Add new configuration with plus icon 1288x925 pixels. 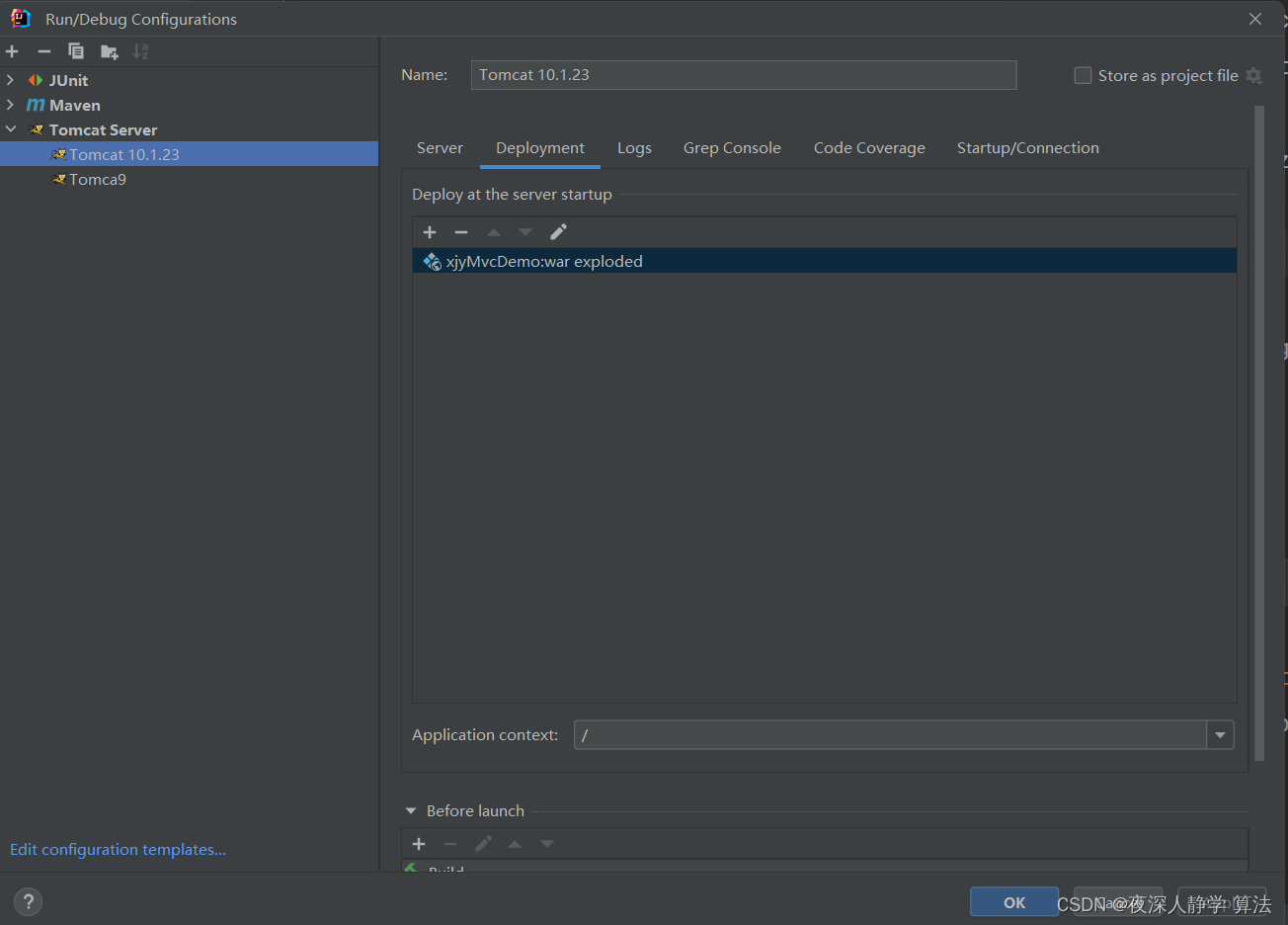(x=12, y=51)
